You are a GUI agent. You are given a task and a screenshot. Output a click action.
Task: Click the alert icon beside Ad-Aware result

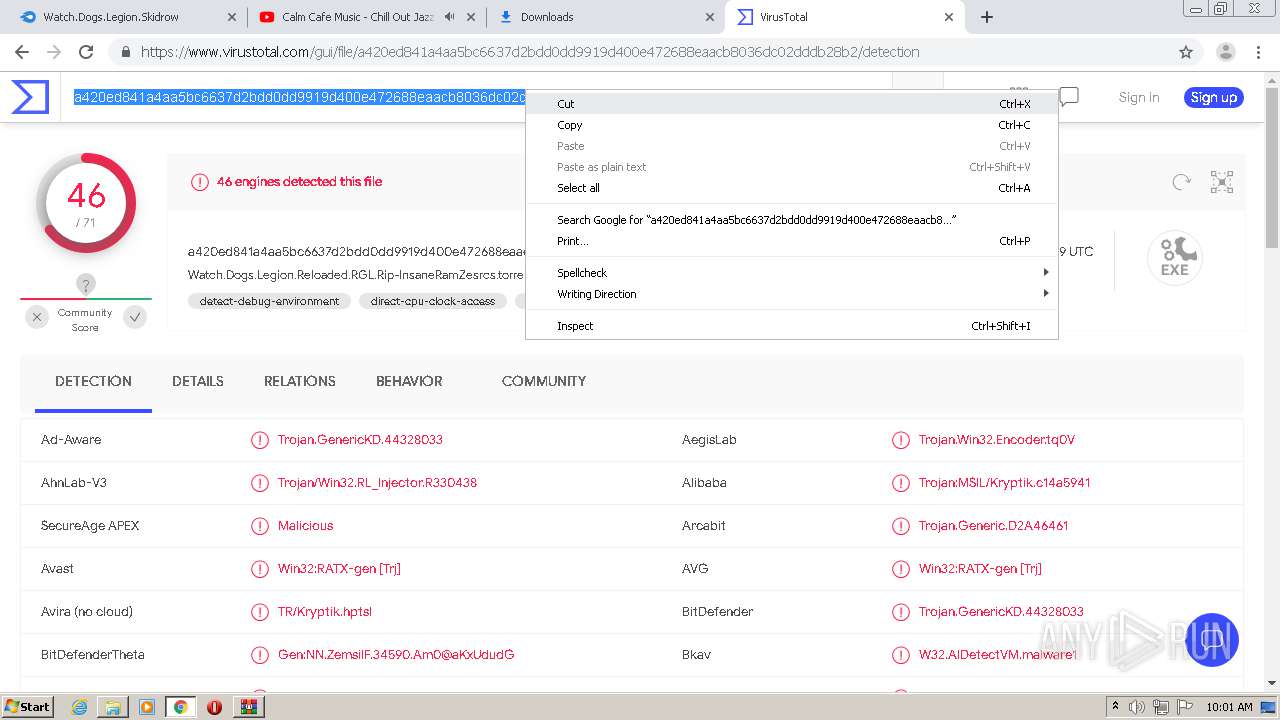260,440
